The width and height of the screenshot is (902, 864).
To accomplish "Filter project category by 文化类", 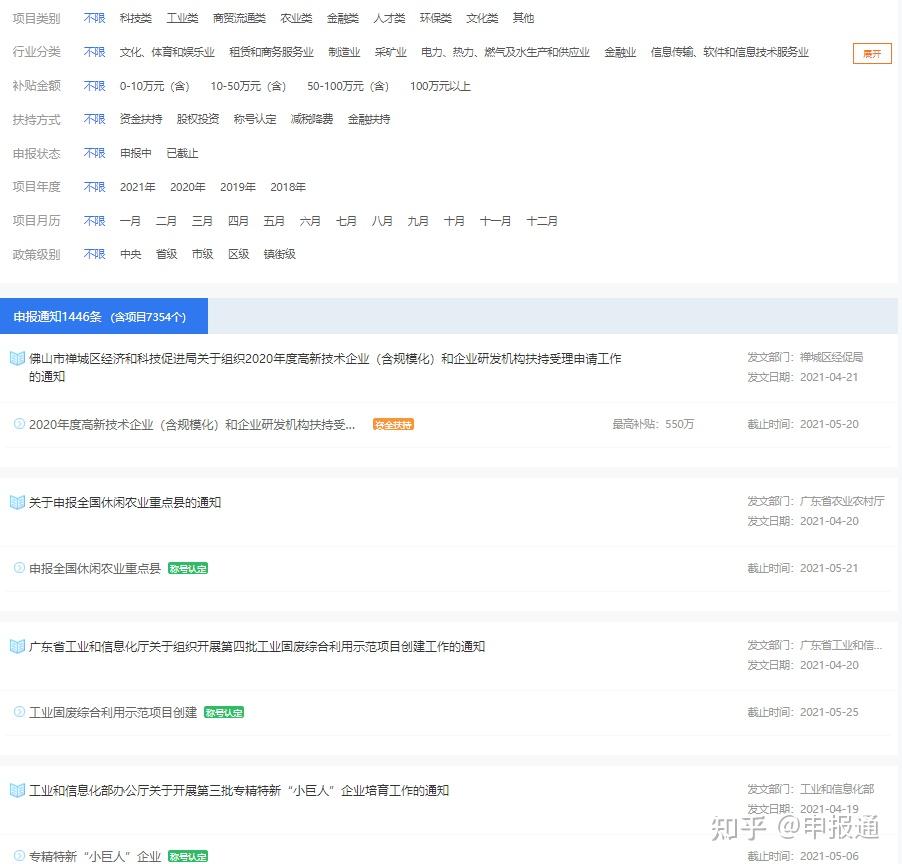I will click(x=482, y=18).
